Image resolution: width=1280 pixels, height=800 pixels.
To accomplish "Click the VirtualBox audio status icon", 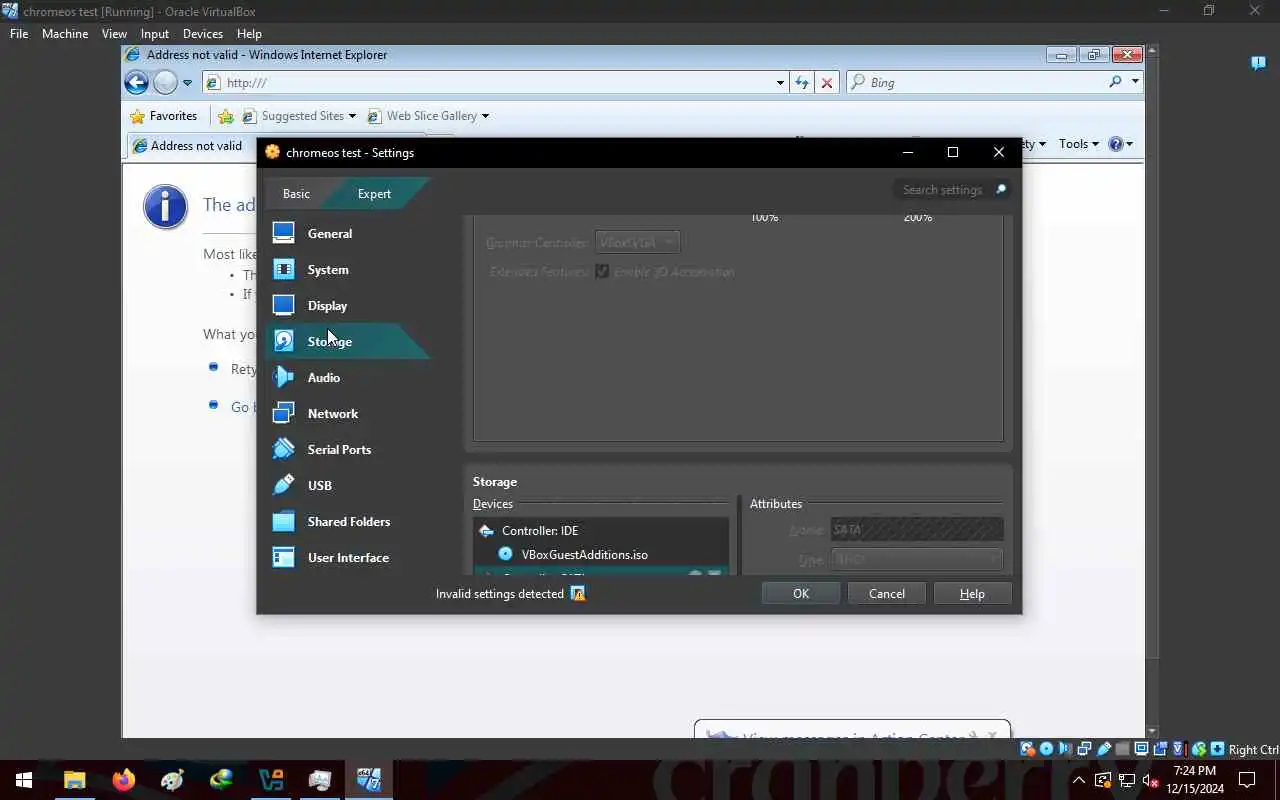I will point(1064,749).
